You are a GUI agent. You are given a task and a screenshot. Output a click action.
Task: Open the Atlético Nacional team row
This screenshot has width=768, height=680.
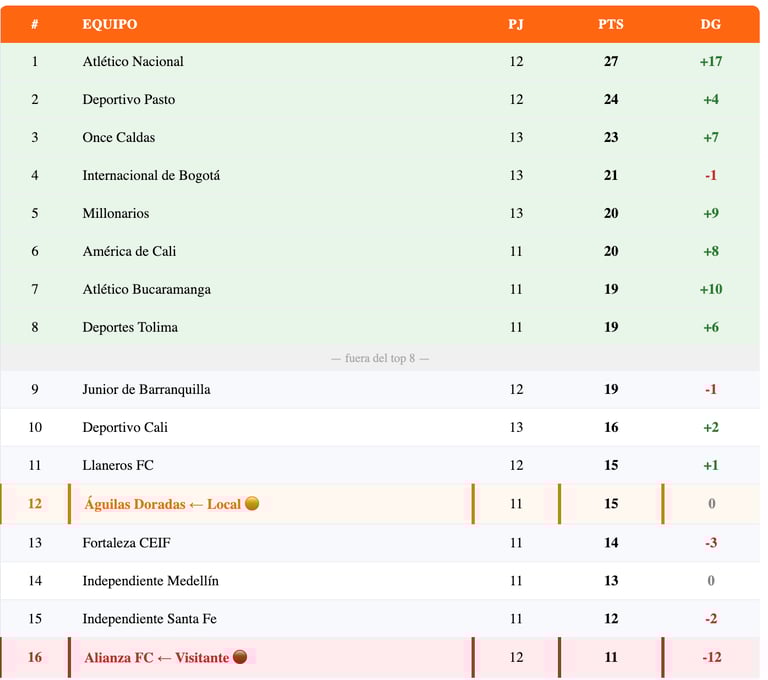(x=133, y=61)
